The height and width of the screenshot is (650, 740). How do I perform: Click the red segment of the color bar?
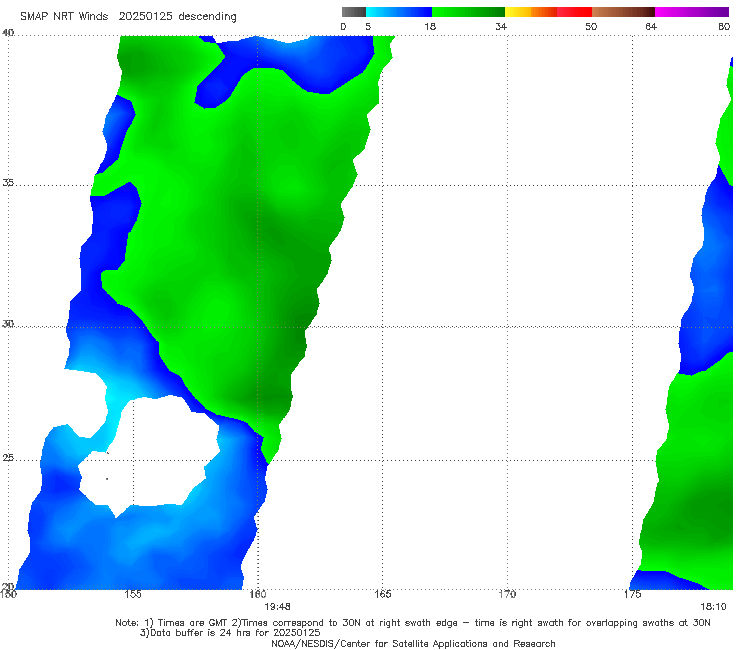574,12
